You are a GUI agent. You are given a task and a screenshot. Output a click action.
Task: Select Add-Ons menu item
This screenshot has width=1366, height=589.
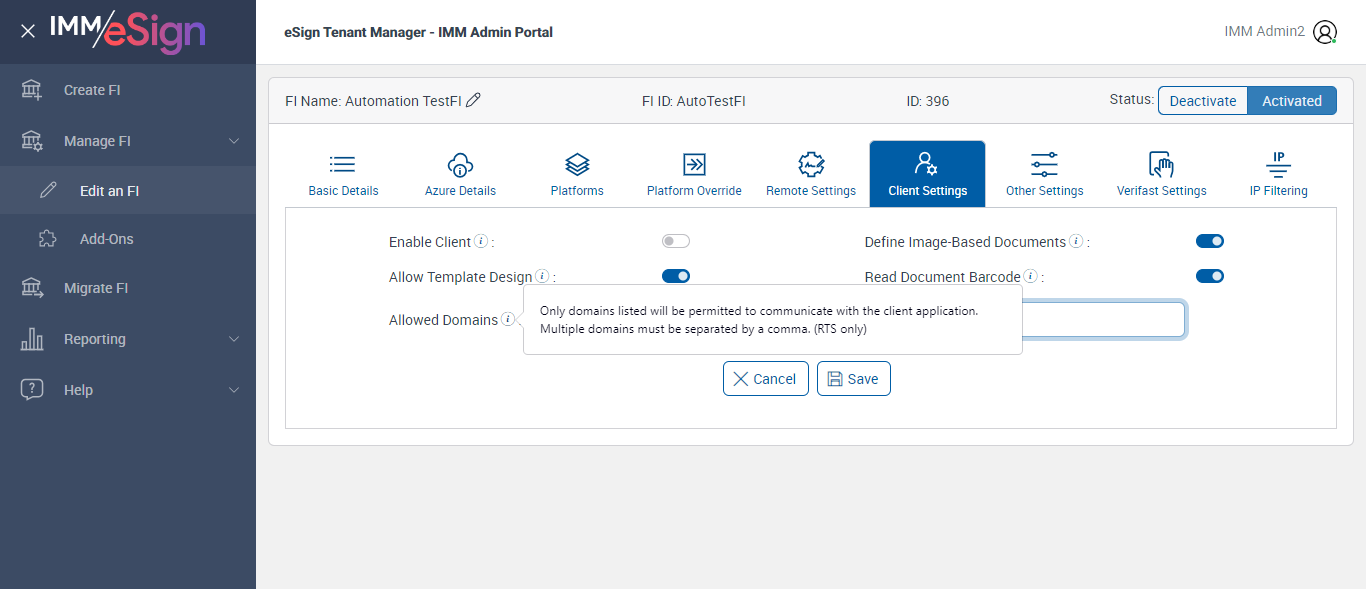128,239
